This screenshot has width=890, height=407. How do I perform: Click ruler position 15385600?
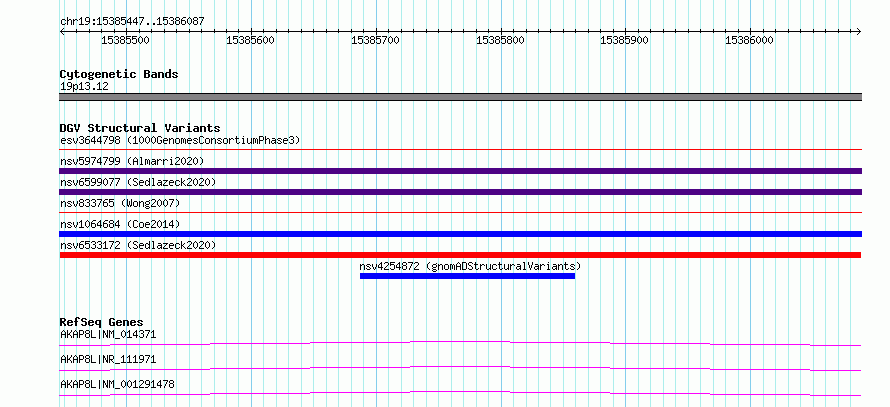tap(250, 40)
